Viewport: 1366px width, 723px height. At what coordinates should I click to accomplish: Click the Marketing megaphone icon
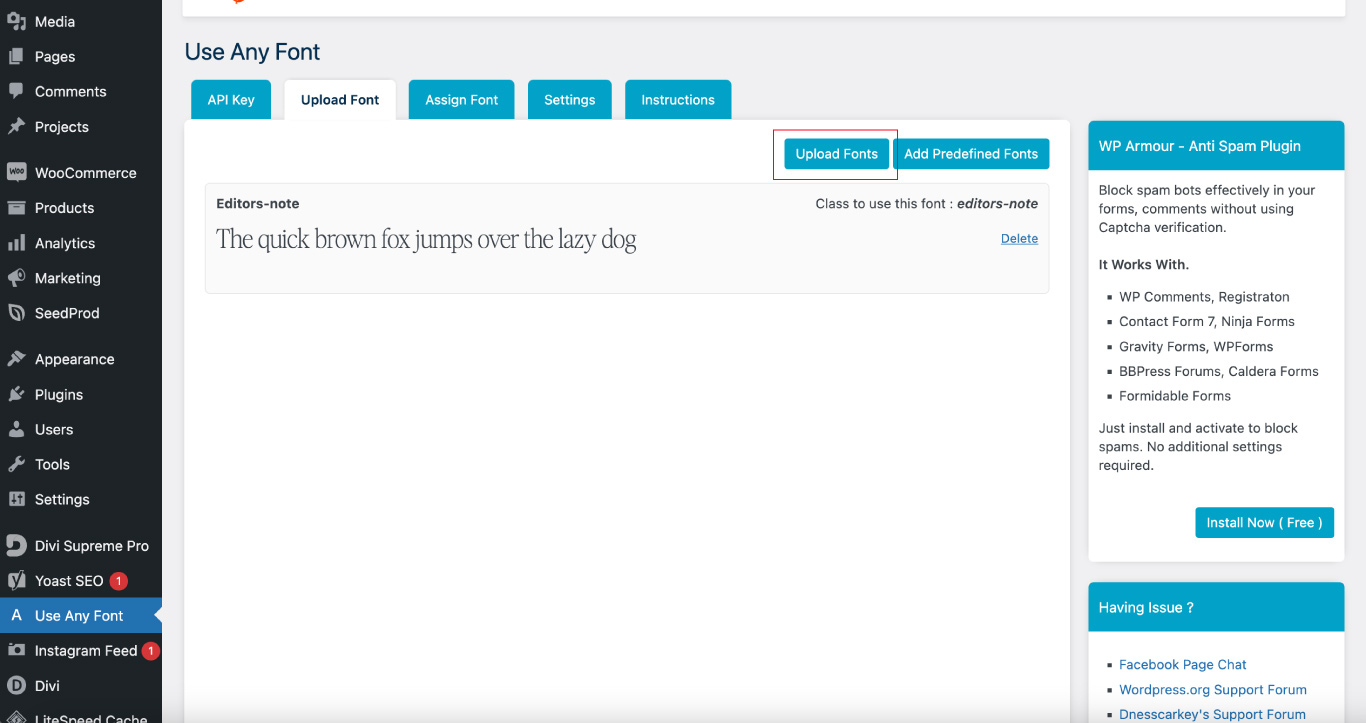16,277
